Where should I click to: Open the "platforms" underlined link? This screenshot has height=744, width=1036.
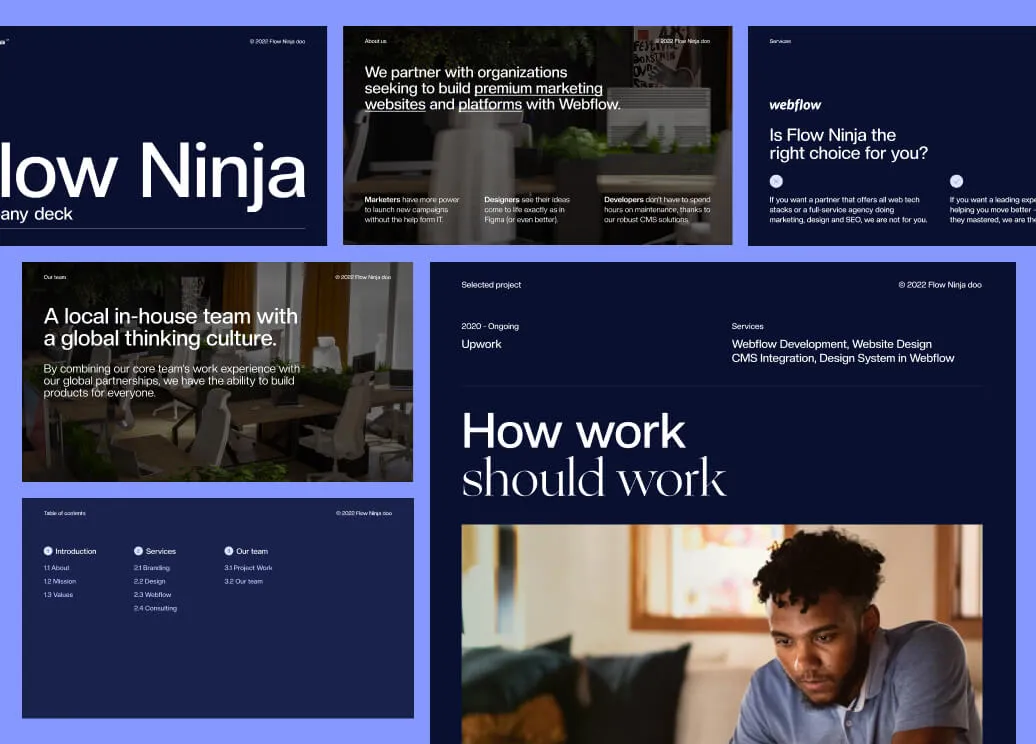[487, 105]
